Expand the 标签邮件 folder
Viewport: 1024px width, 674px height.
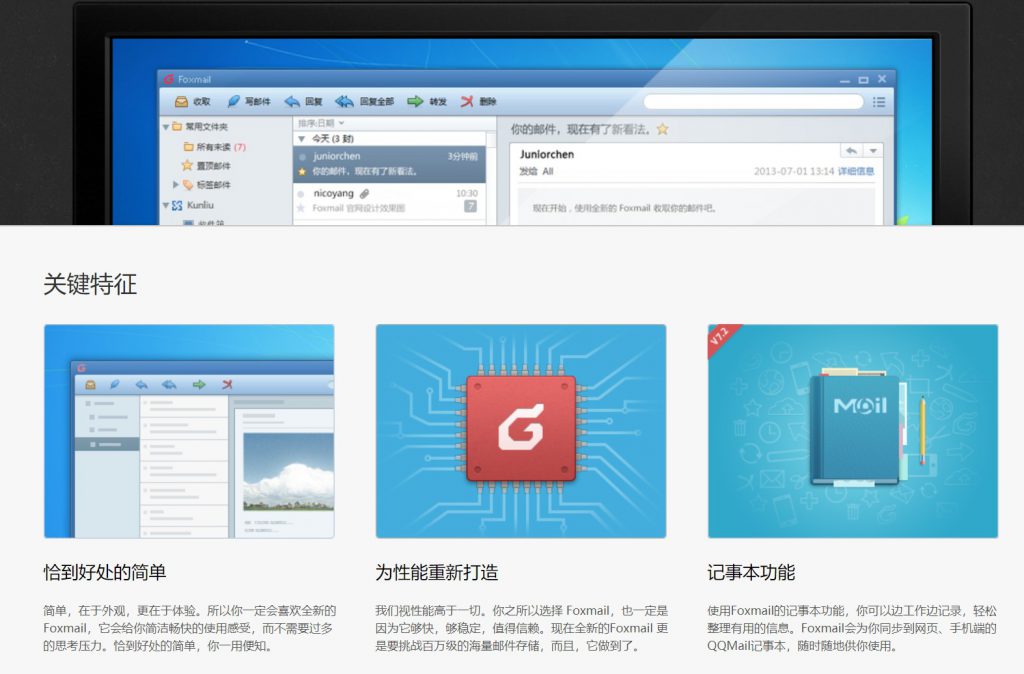[x=176, y=185]
